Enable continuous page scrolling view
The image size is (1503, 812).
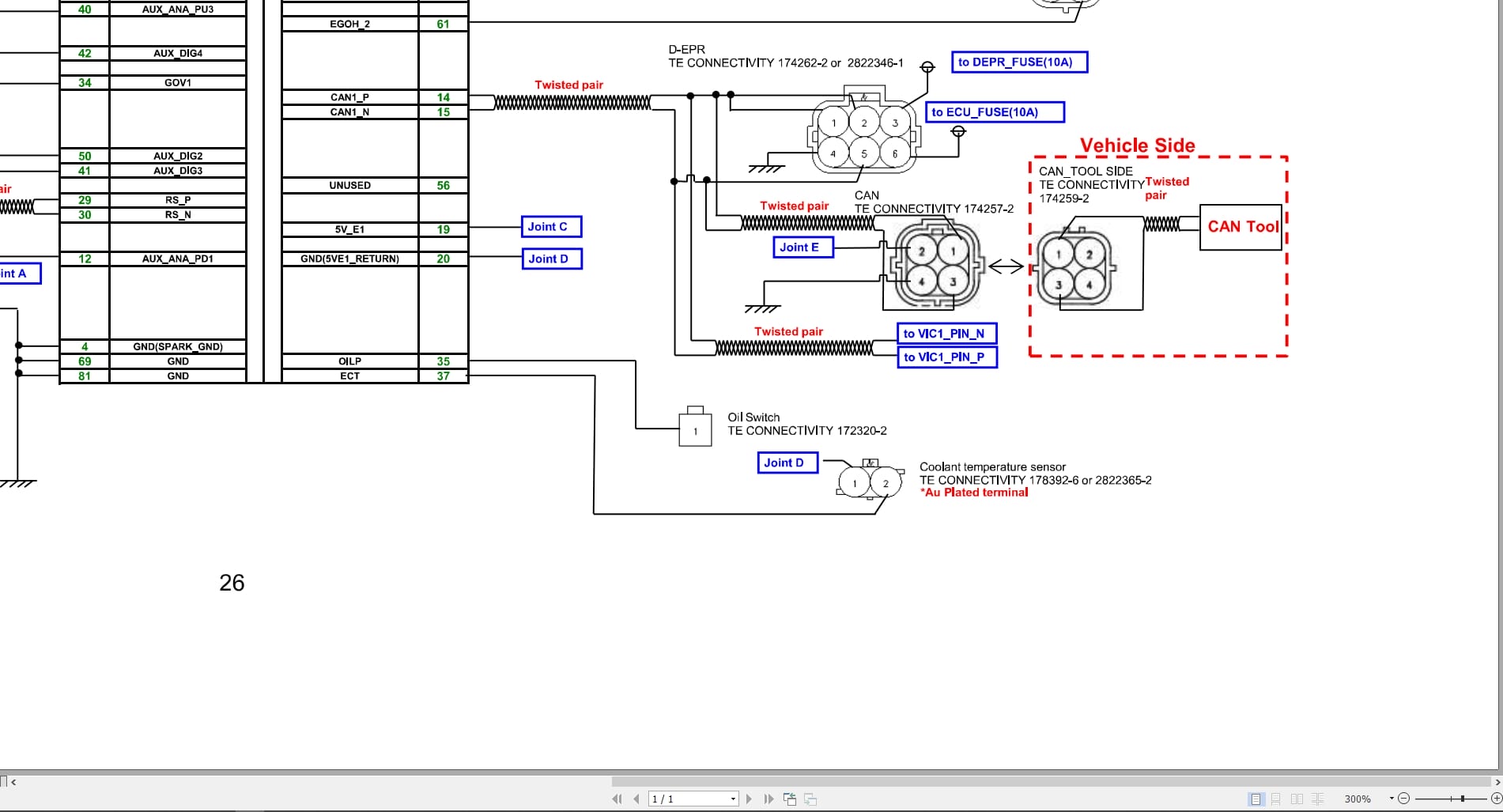click(x=1276, y=799)
